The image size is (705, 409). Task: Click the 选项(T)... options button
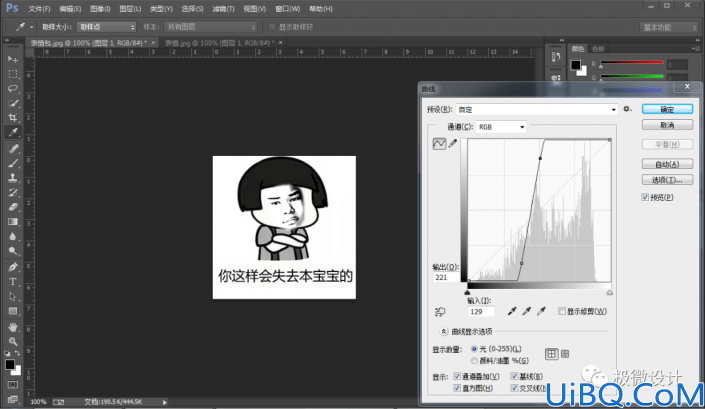667,180
